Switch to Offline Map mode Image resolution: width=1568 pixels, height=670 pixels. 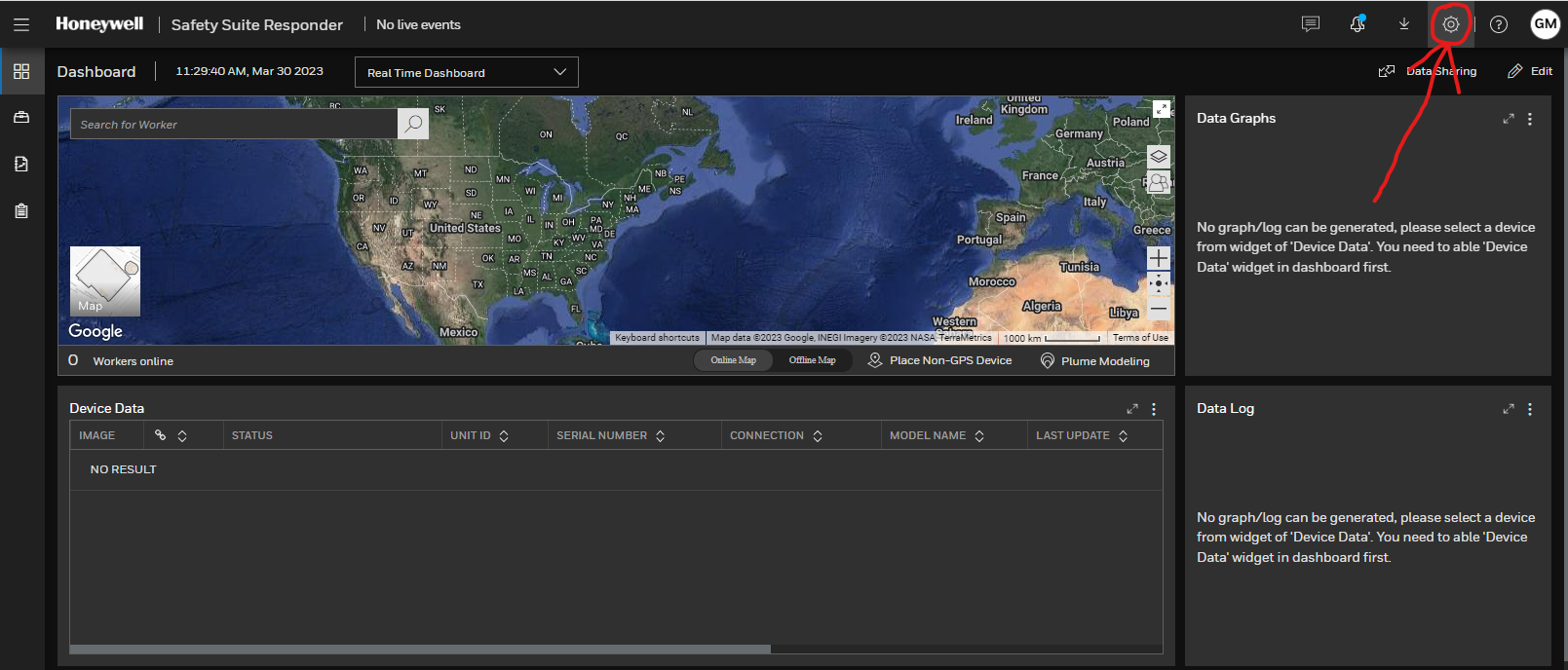[x=812, y=360]
